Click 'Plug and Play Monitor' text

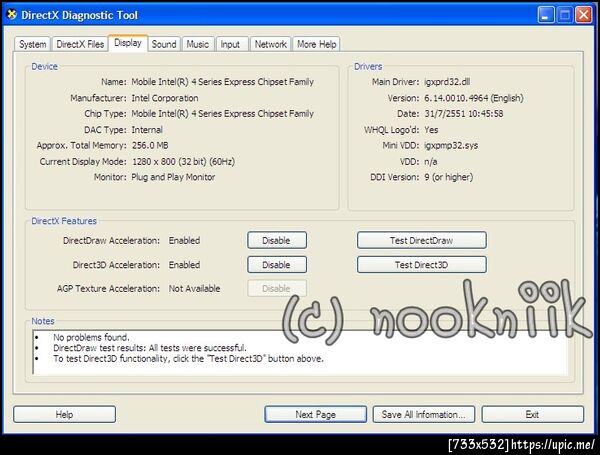point(173,177)
